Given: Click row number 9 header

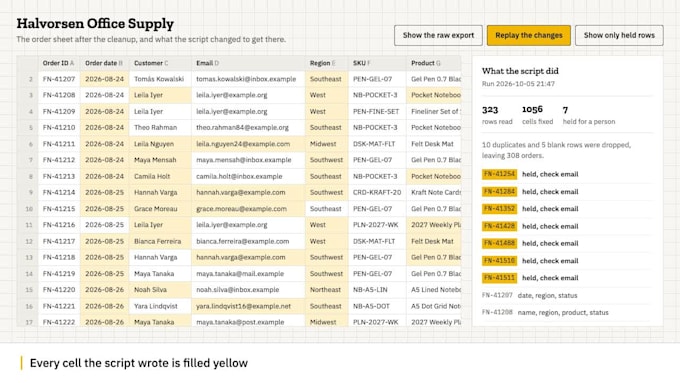Looking at the screenshot, I should (x=28, y=192).
